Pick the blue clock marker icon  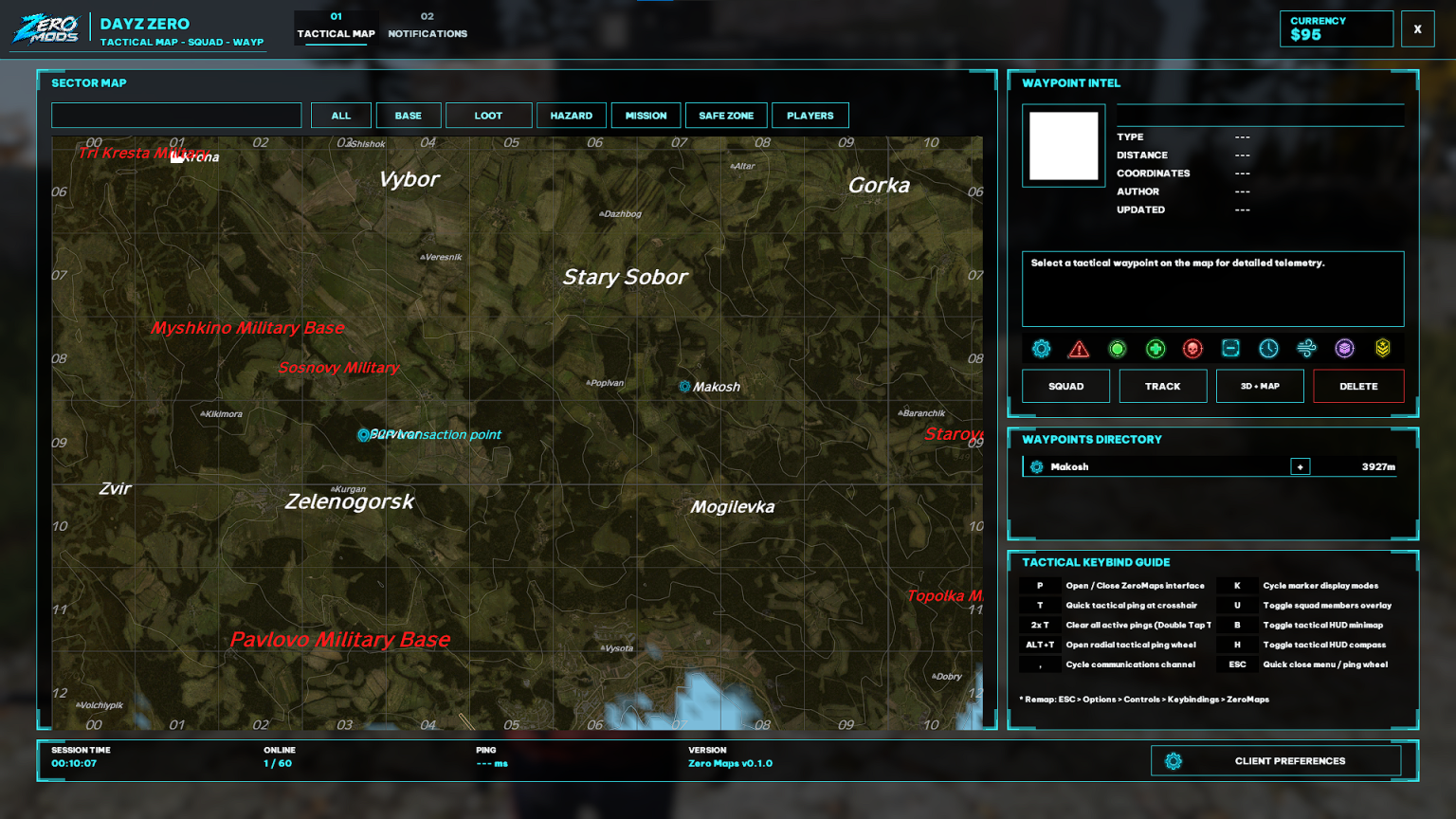tap(1268, 349)
